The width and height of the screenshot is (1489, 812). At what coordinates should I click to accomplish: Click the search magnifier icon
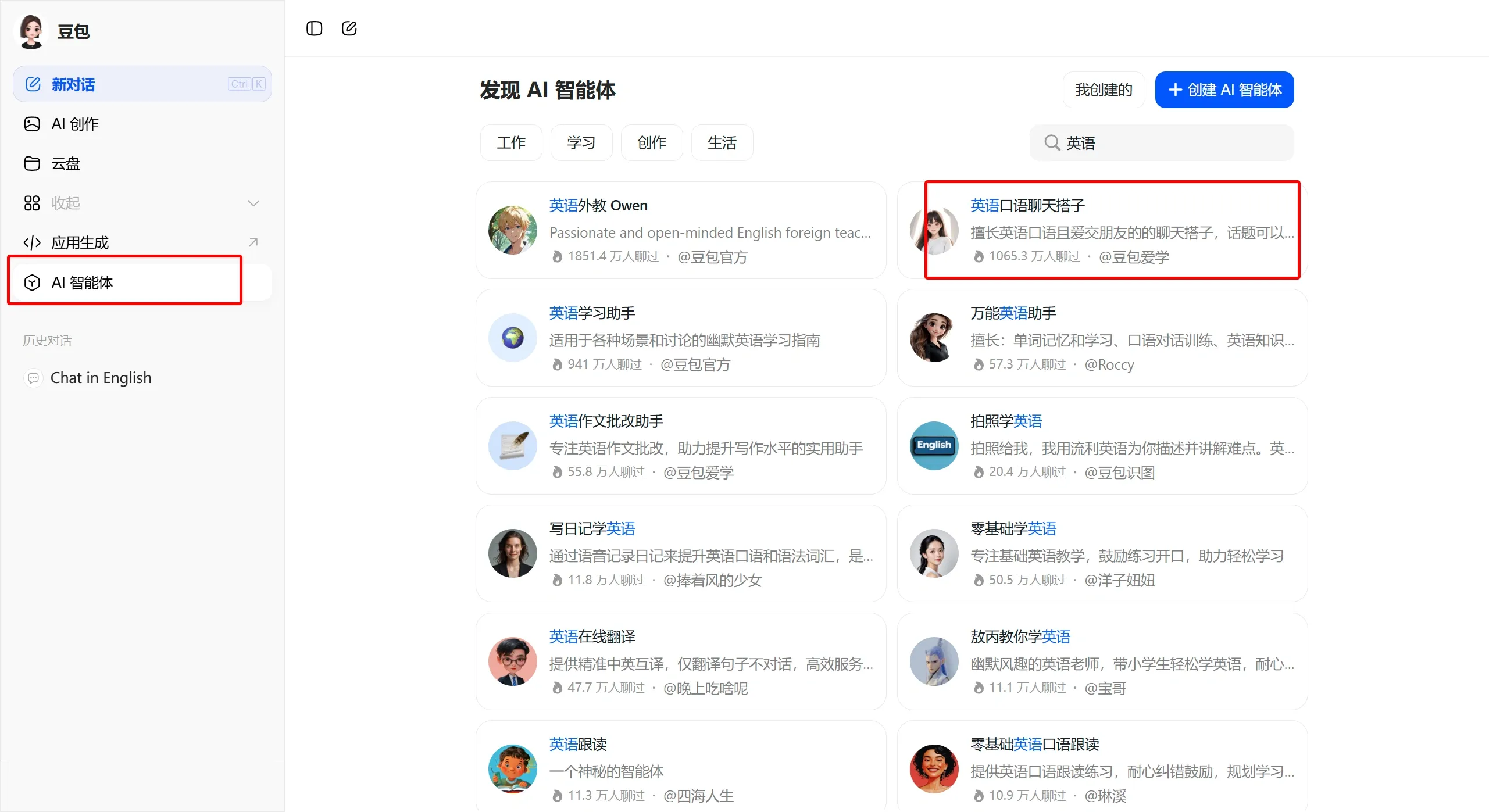[x=1052, y=142]
